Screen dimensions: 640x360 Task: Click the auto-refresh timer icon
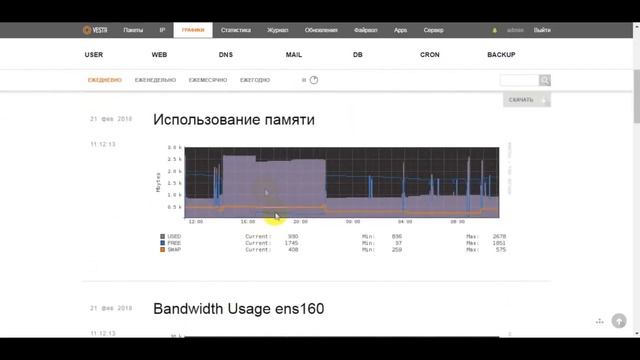pyautogui.click(x=314, y=80)
